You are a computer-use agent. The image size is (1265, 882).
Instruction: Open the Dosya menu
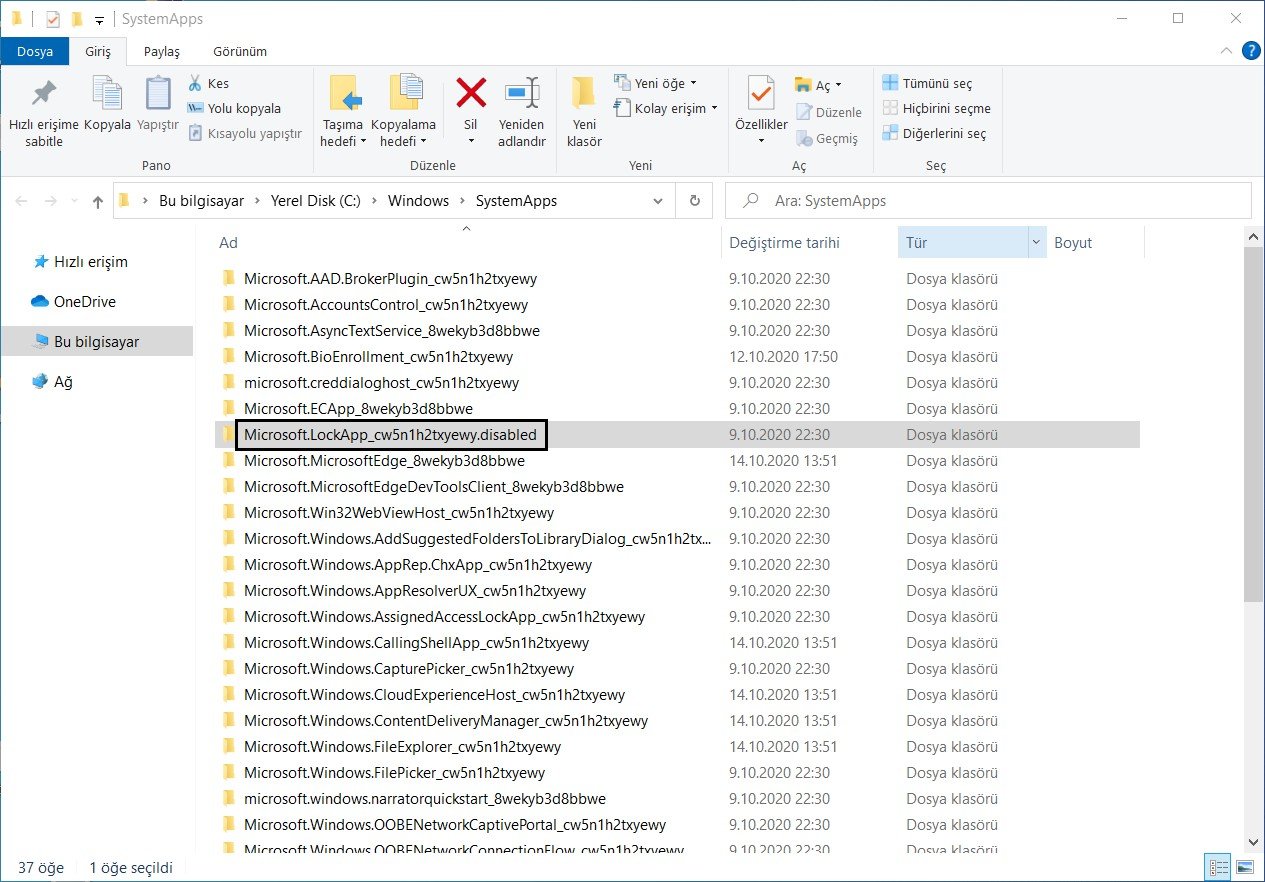(x=34, y=51)
